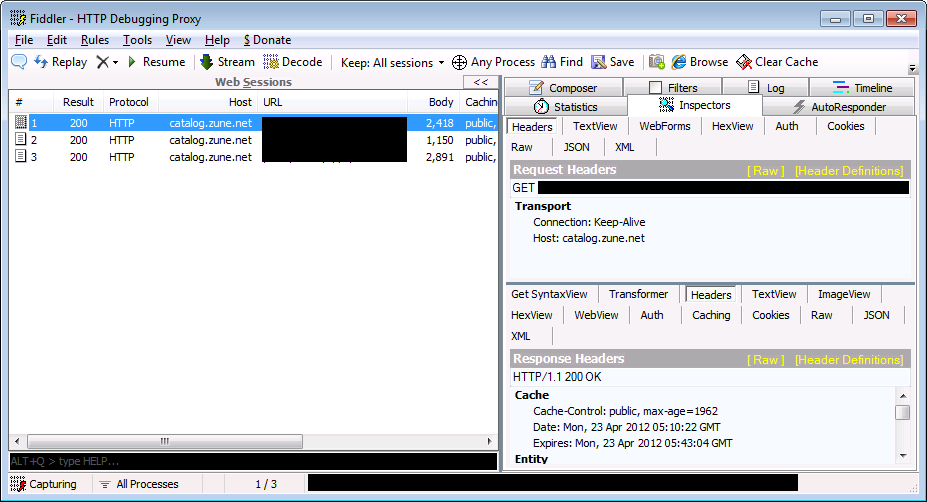Open the File menu
927x502 pixels.
coord(24,40)
